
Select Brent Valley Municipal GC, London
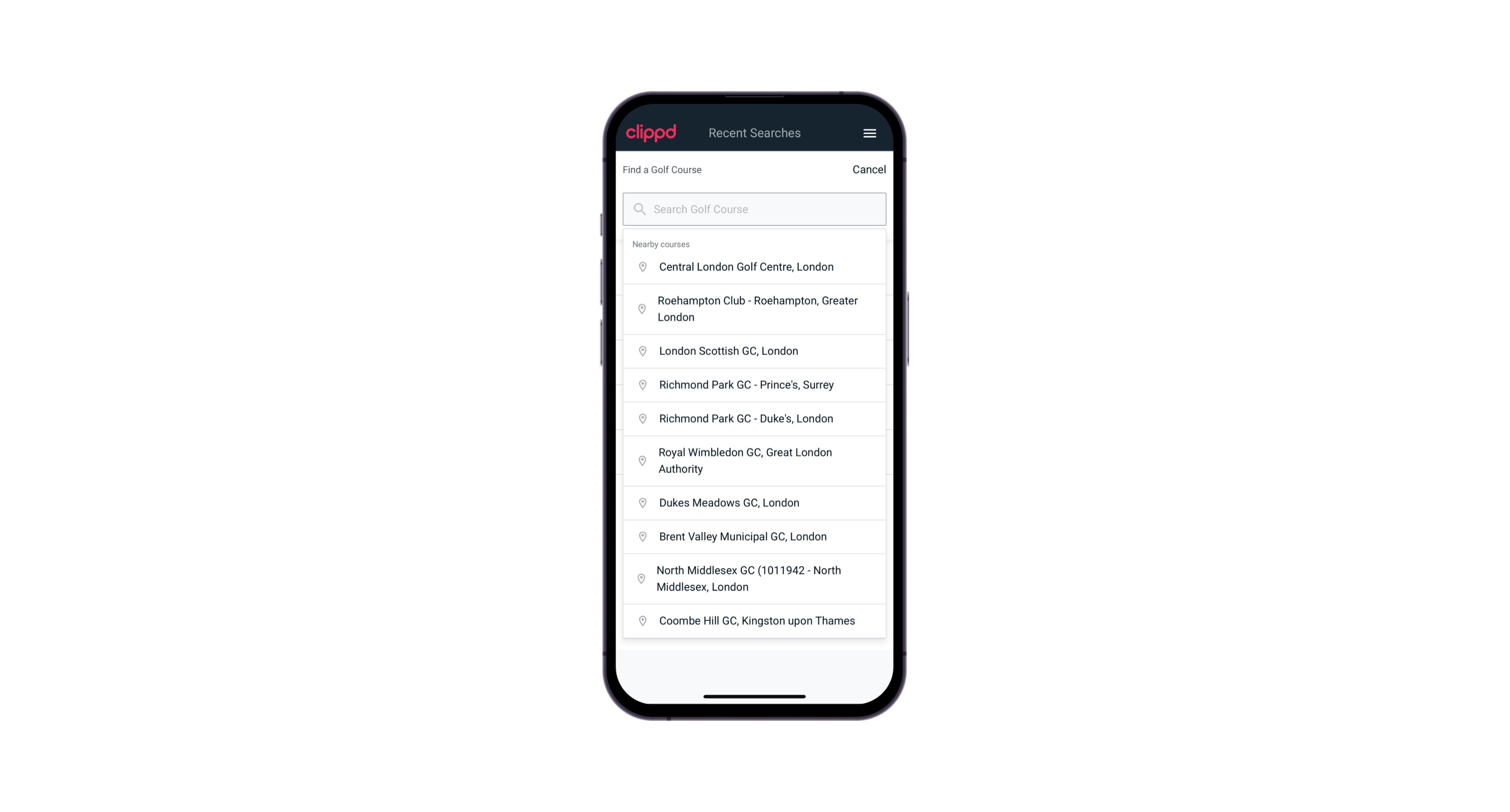coord(755,536)
